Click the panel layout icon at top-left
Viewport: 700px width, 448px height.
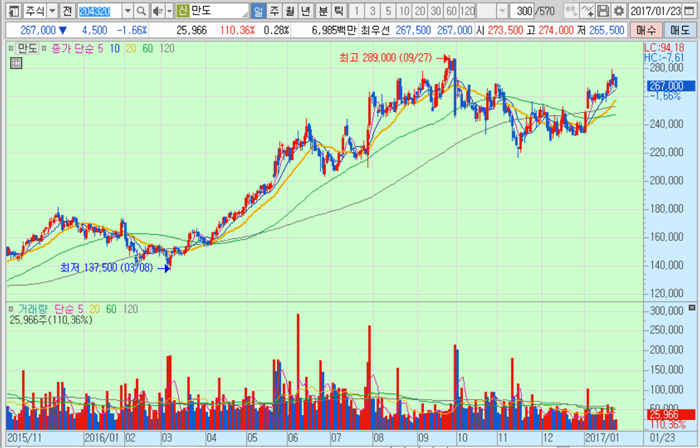pos(9,10)
